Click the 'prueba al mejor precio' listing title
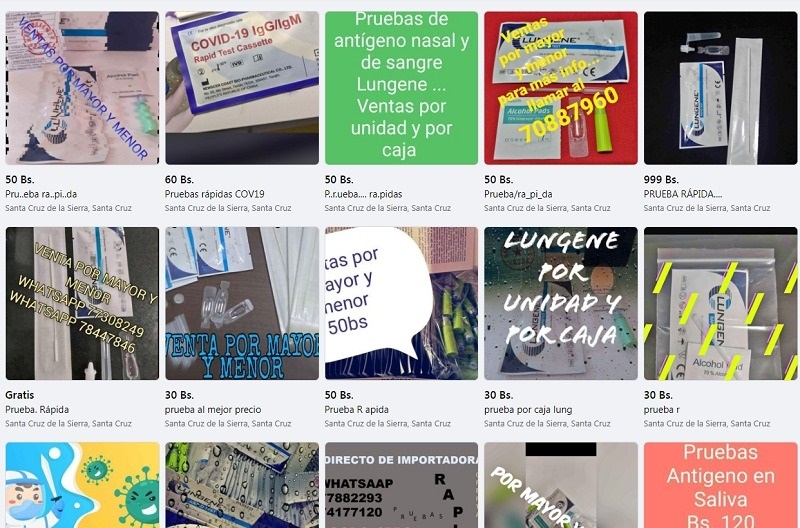This screenshot has width=800, height=528. pyautogui.click(x=213, y=409)
